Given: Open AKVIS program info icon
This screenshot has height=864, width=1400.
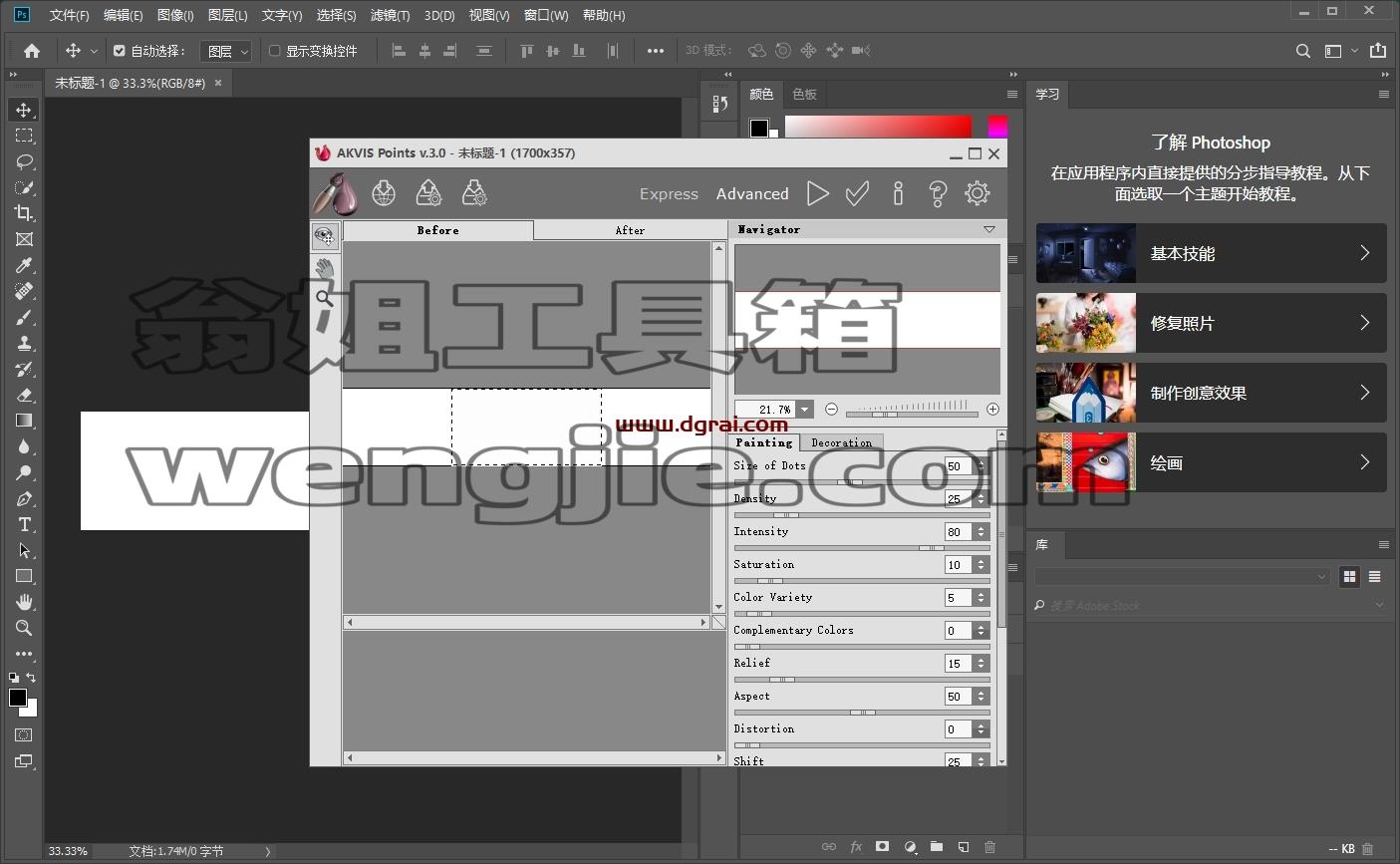Looking at the screenshot, I should [x=898, y=193].
